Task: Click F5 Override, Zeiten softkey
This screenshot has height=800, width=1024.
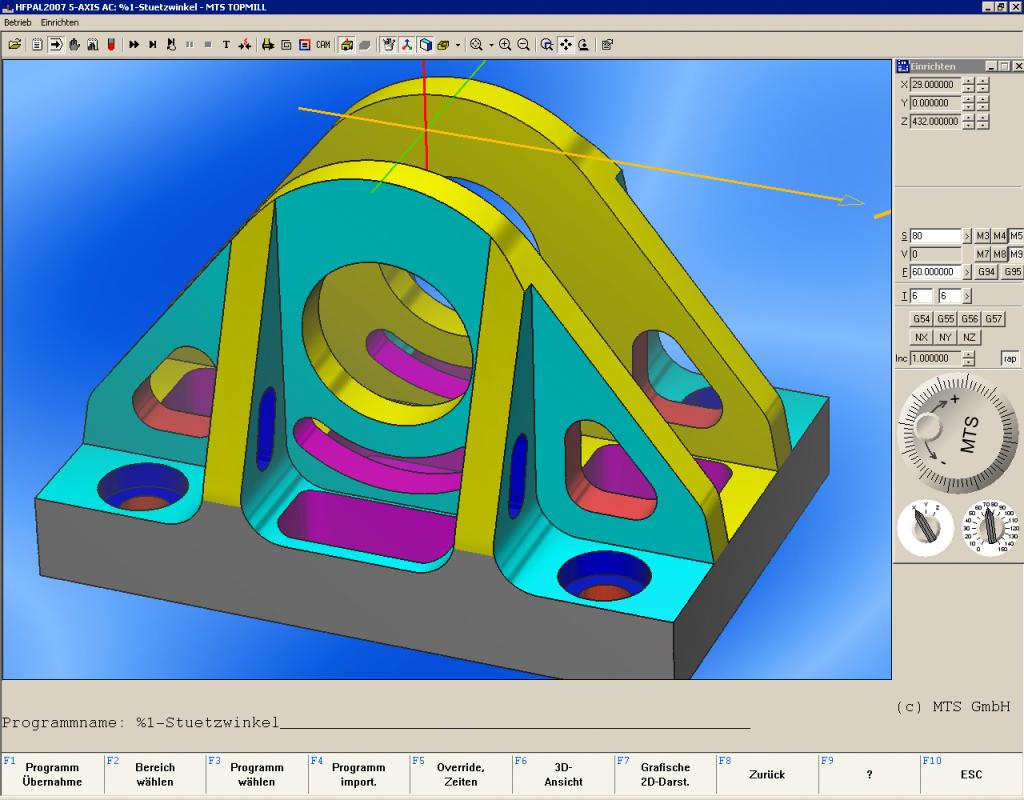Action: pos(460,775)
